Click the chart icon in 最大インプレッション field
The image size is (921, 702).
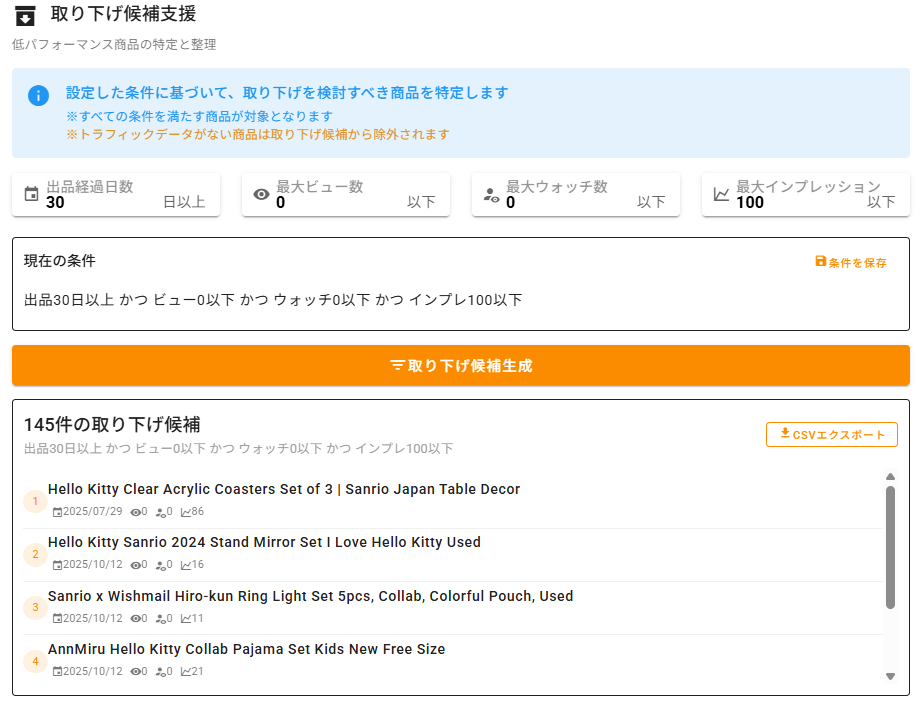coord(721,194)
